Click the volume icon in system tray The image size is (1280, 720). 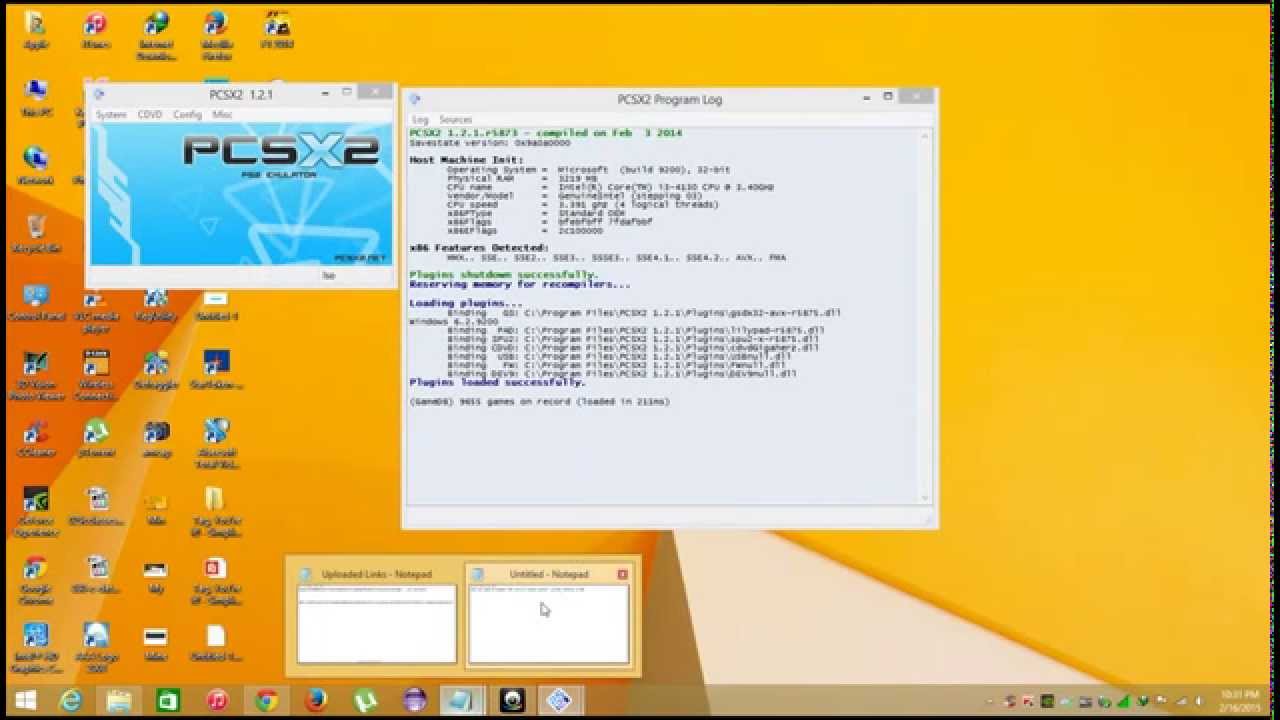[x=1198, y=701]
